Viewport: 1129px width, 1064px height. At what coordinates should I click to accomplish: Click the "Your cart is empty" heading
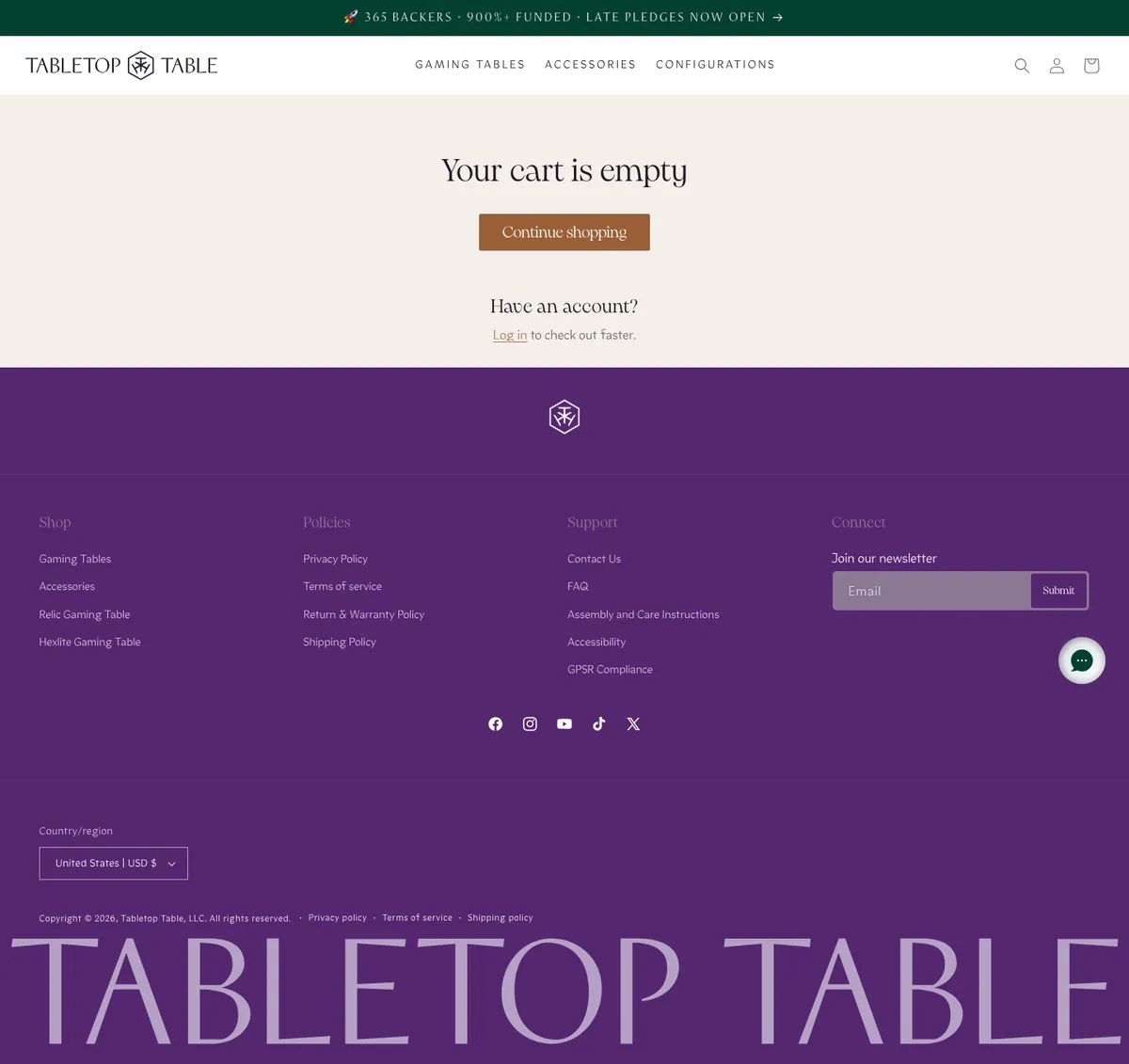coord(564,170)
